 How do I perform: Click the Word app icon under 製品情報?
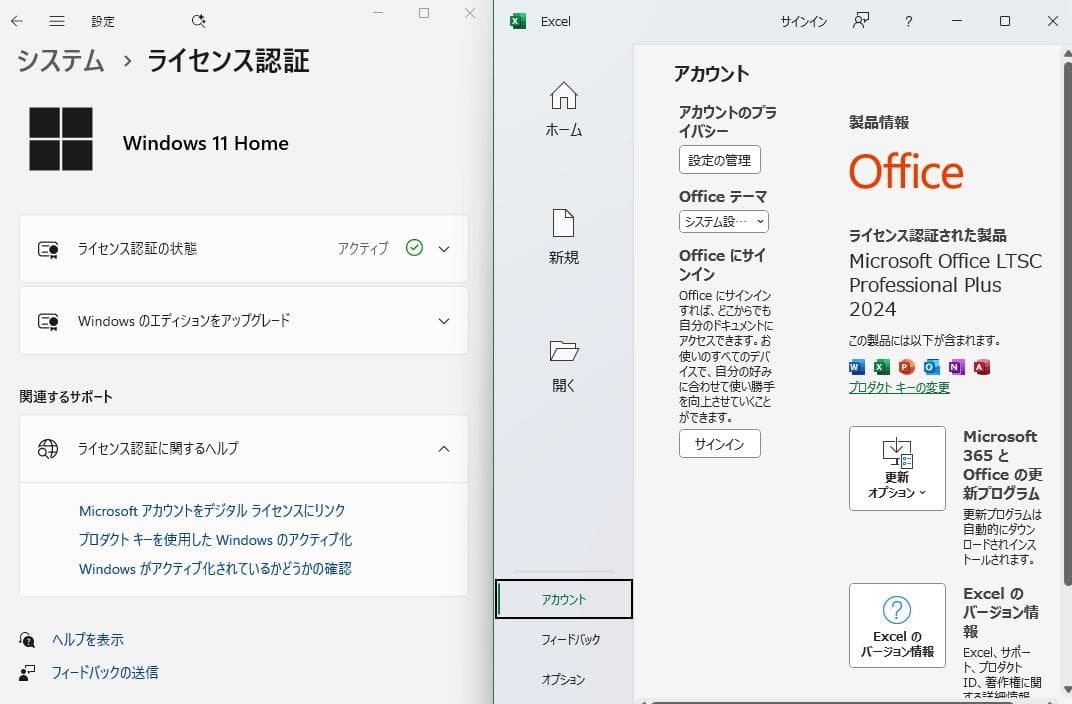[856, 367]
